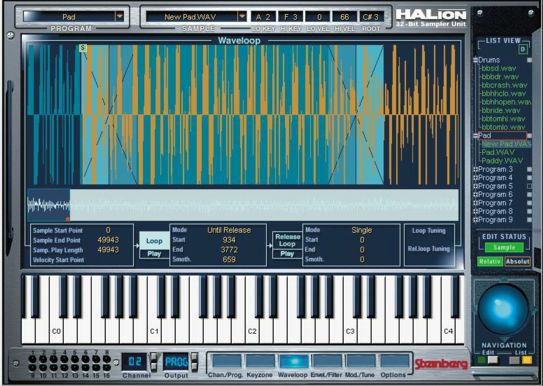
Task: Open the Program dropdown arrow
Action: 119,16
